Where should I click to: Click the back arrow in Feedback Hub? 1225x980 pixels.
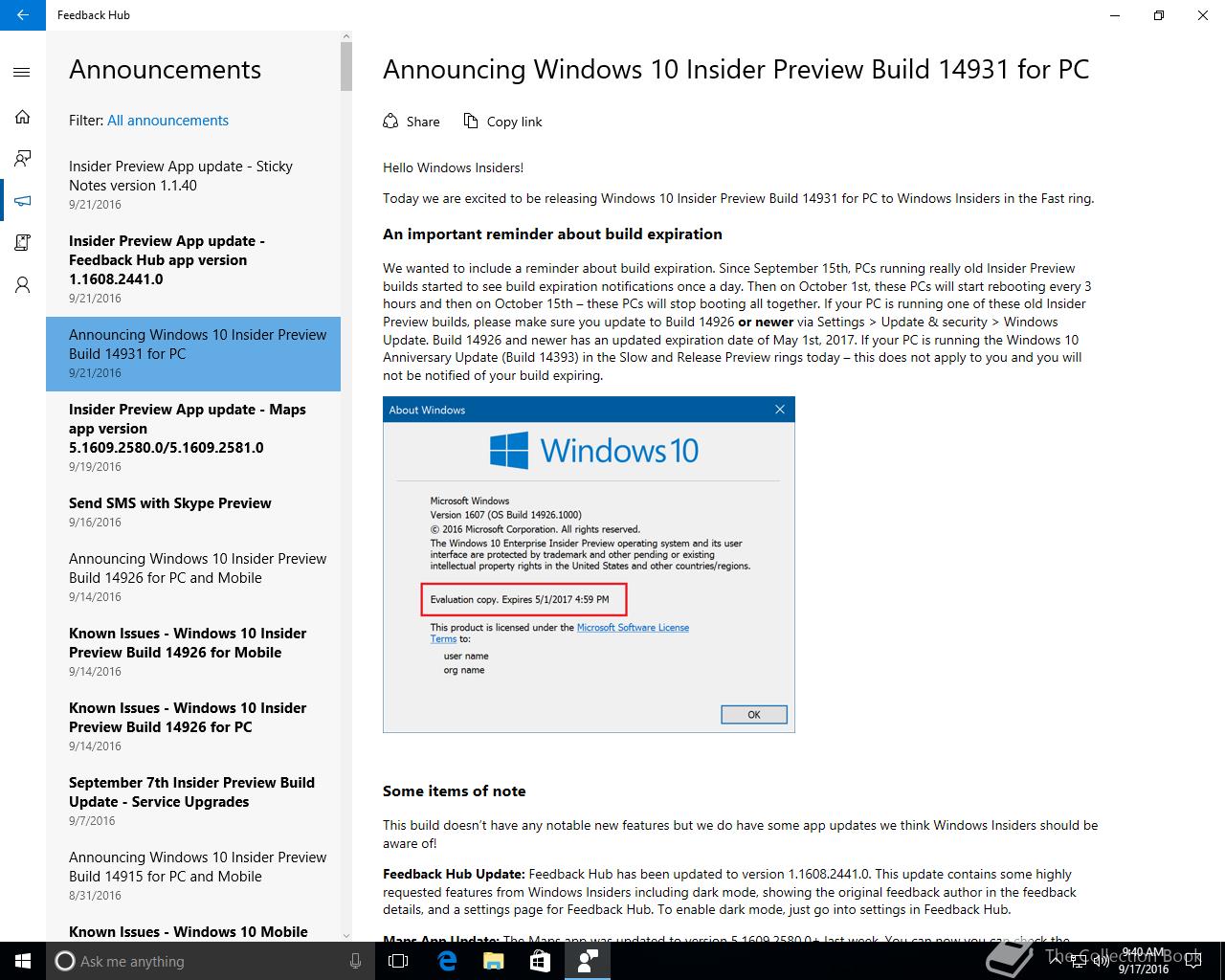tap(23, 15)
